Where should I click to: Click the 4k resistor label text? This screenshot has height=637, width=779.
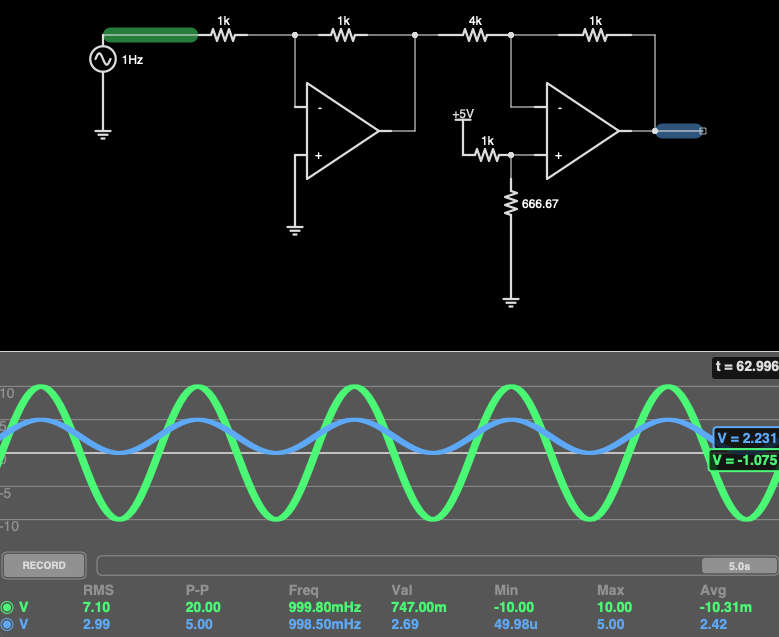475,21
